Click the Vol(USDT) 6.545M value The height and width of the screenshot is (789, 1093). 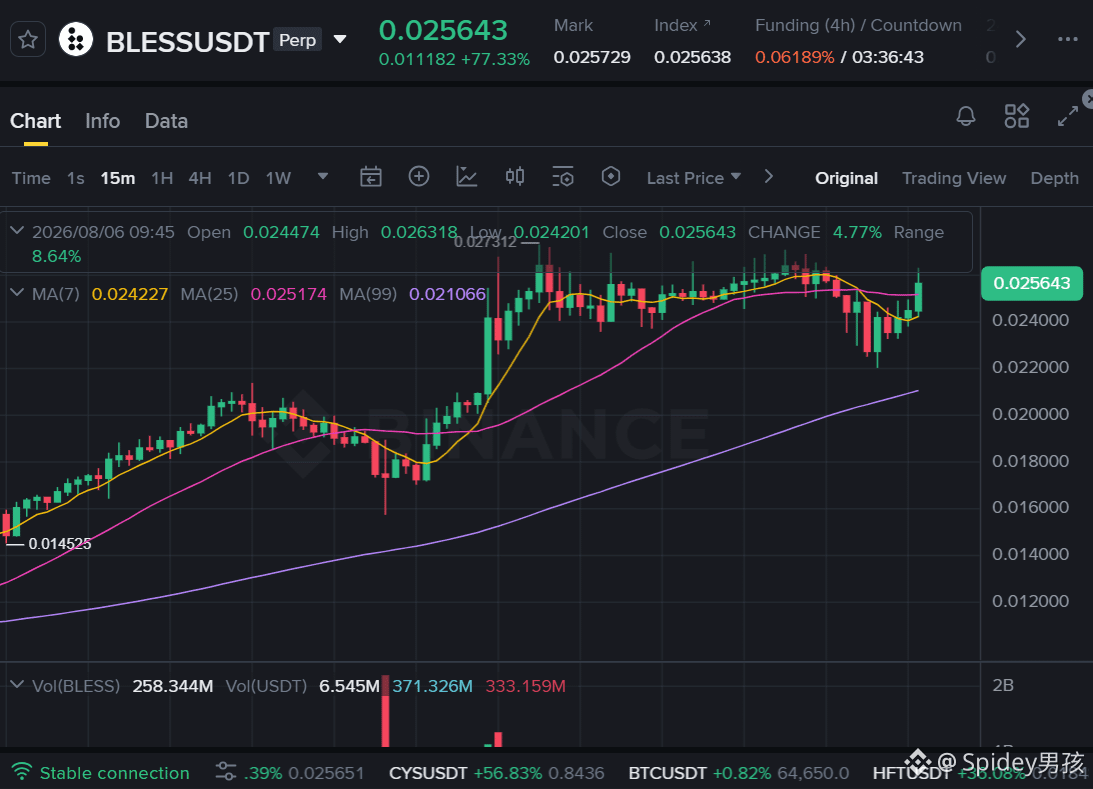[349, 686]
